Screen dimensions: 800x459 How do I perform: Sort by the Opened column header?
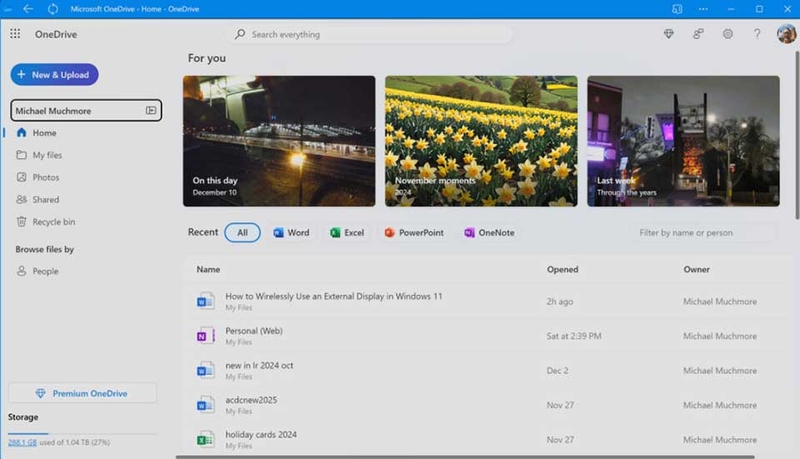click(562, 269)
